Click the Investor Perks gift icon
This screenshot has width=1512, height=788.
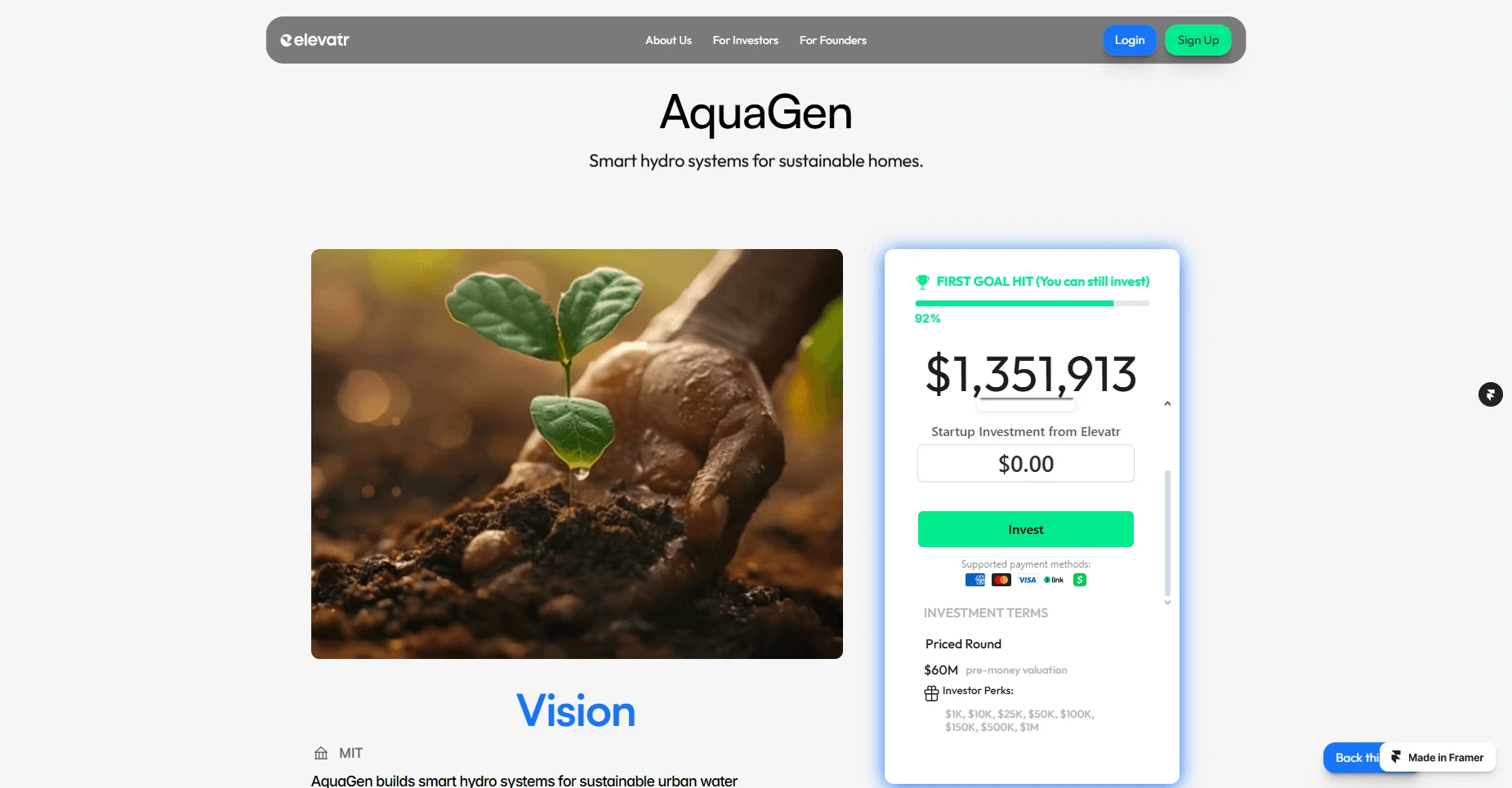coord(931,693)
